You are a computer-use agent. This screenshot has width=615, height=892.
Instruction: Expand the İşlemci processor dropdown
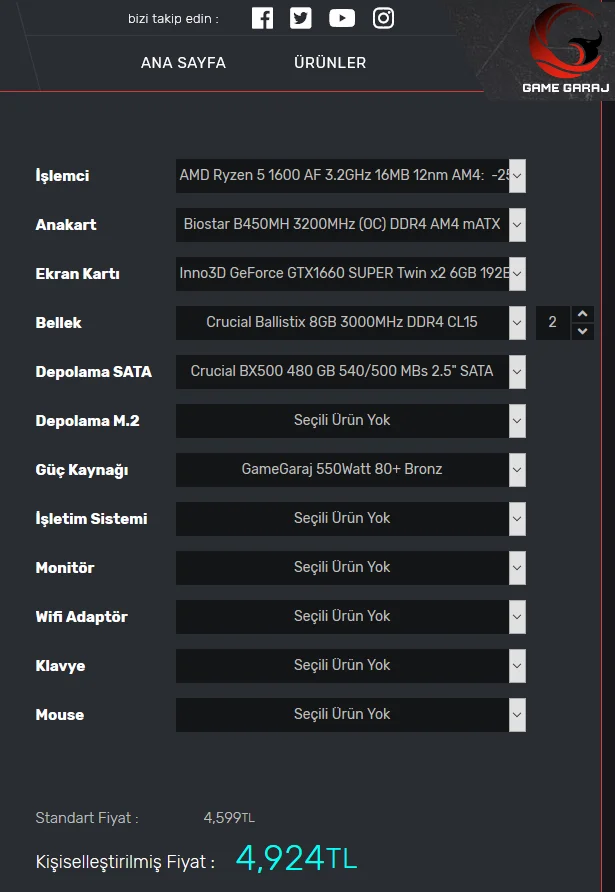click(x=351, y=175)
